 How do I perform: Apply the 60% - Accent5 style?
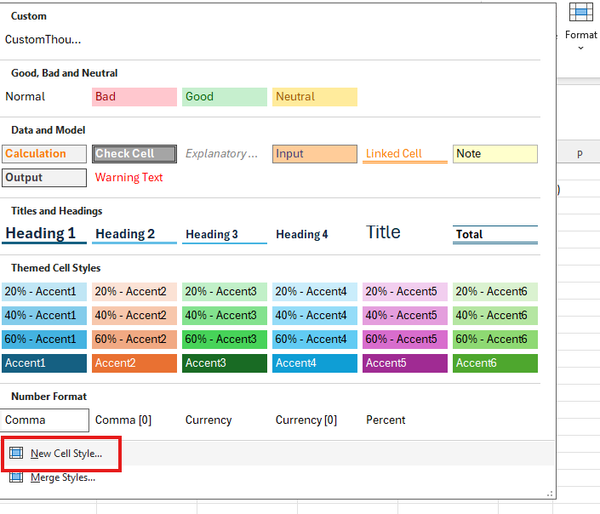404,339
